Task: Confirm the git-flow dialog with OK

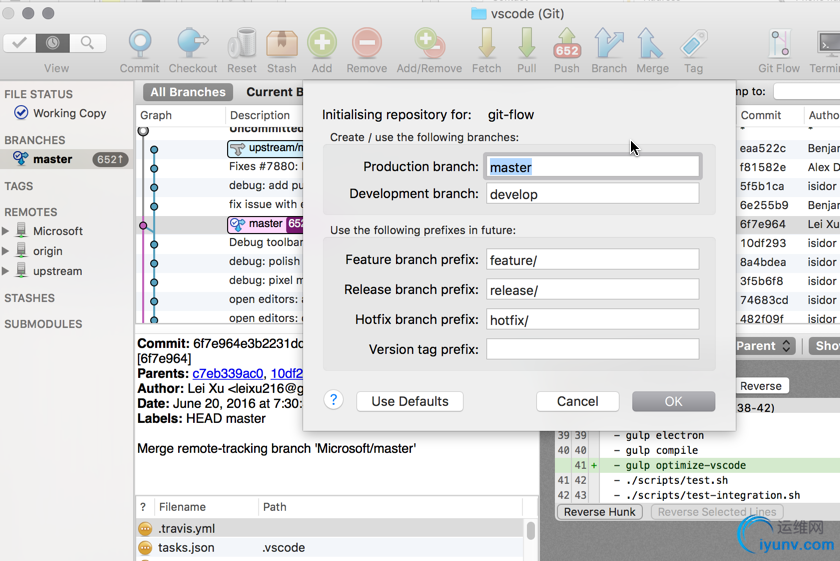Action: [673, 401]
